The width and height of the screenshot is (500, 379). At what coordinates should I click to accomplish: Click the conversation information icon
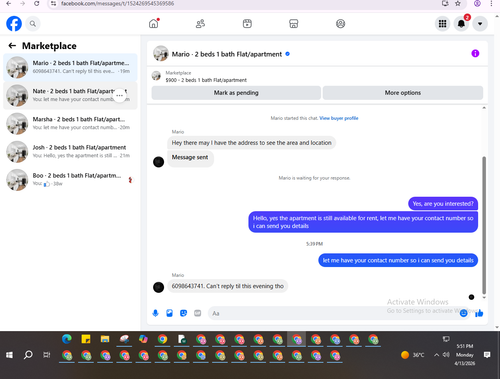pyautogui.click(x=475, y=53)
